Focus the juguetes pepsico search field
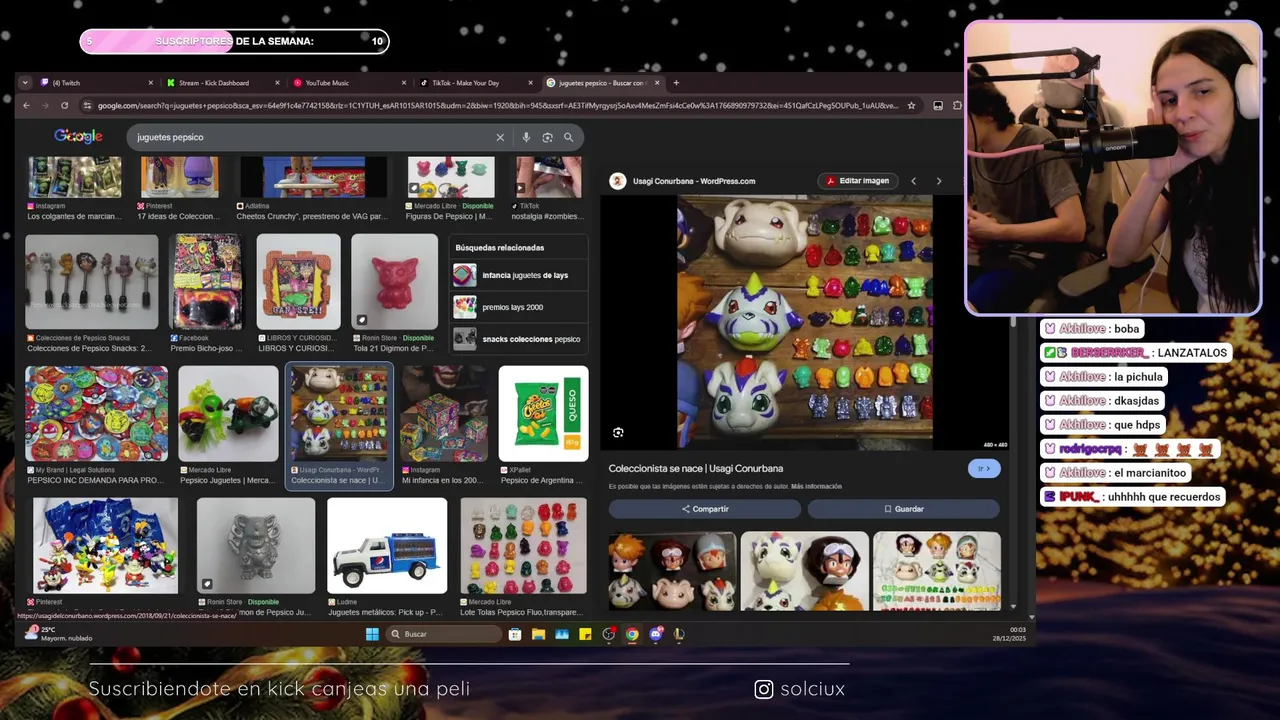The width and height of the screenshot is (1280, 720). click(x=310, y=137)
